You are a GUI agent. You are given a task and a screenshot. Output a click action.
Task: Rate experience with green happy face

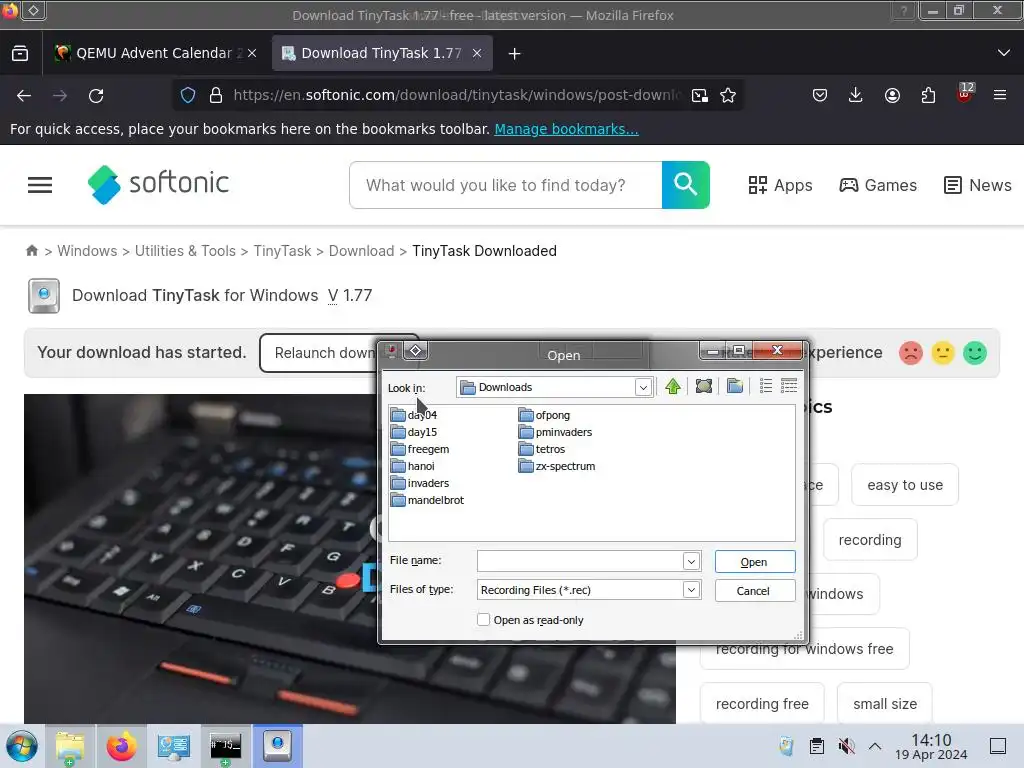[x=974, y=353]
